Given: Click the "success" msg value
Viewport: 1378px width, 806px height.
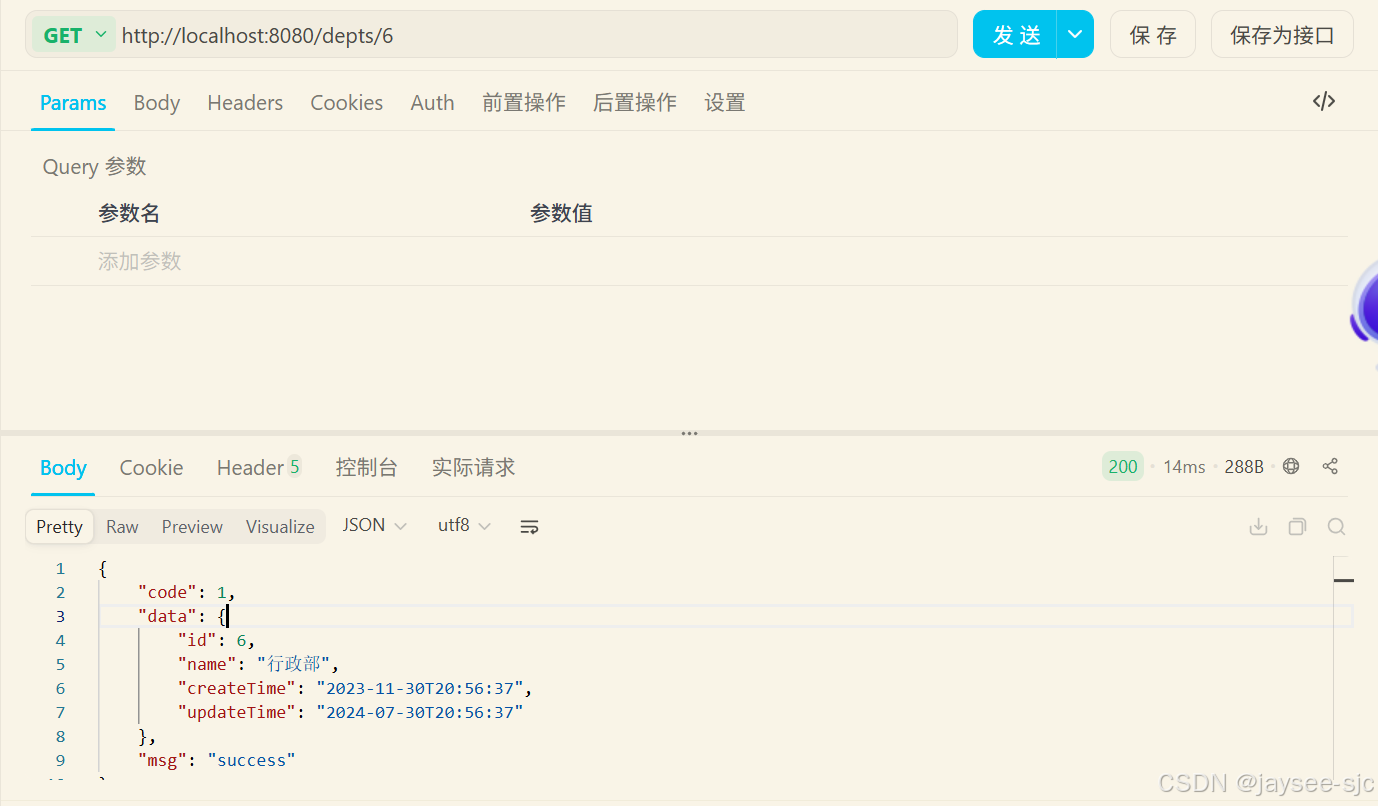Looking at the screenshot, I should (x=251, y=760).
